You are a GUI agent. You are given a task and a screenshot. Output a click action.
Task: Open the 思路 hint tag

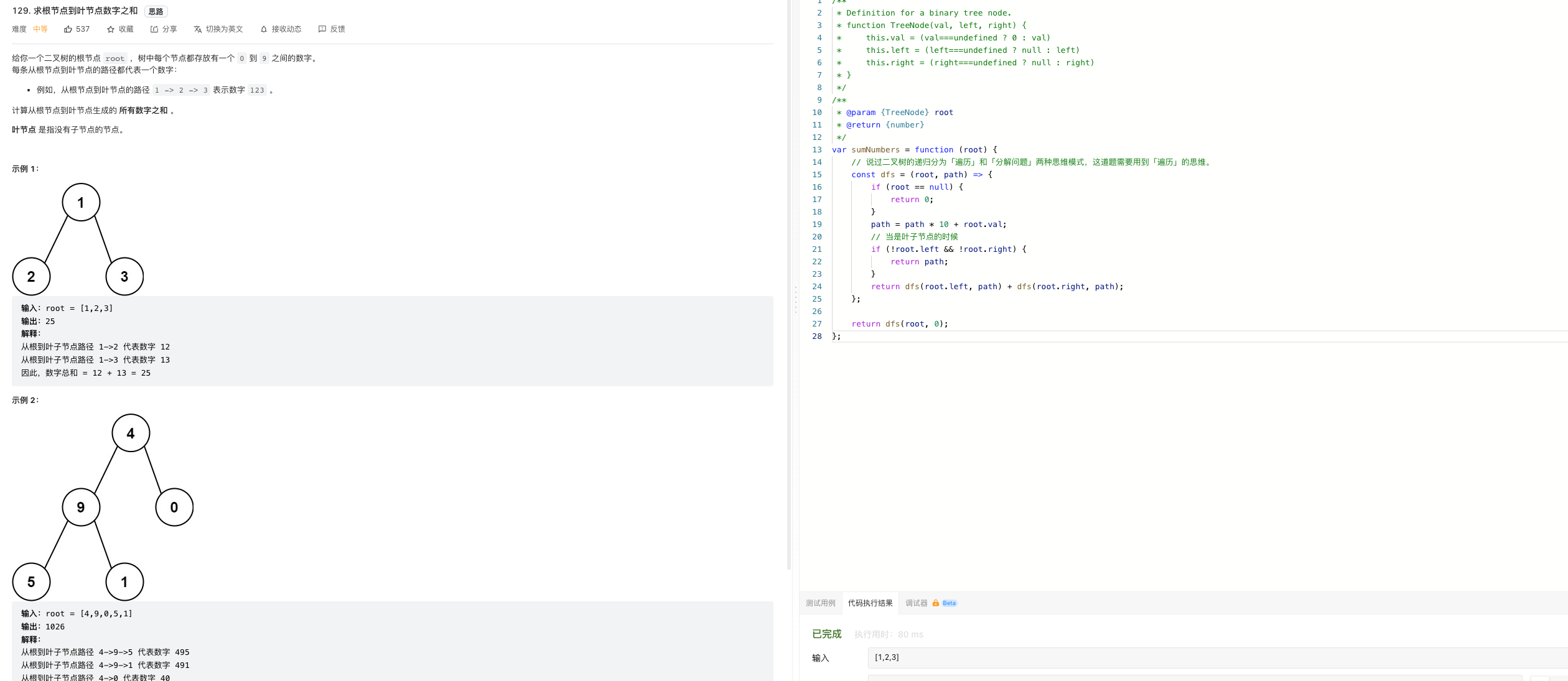156,12
